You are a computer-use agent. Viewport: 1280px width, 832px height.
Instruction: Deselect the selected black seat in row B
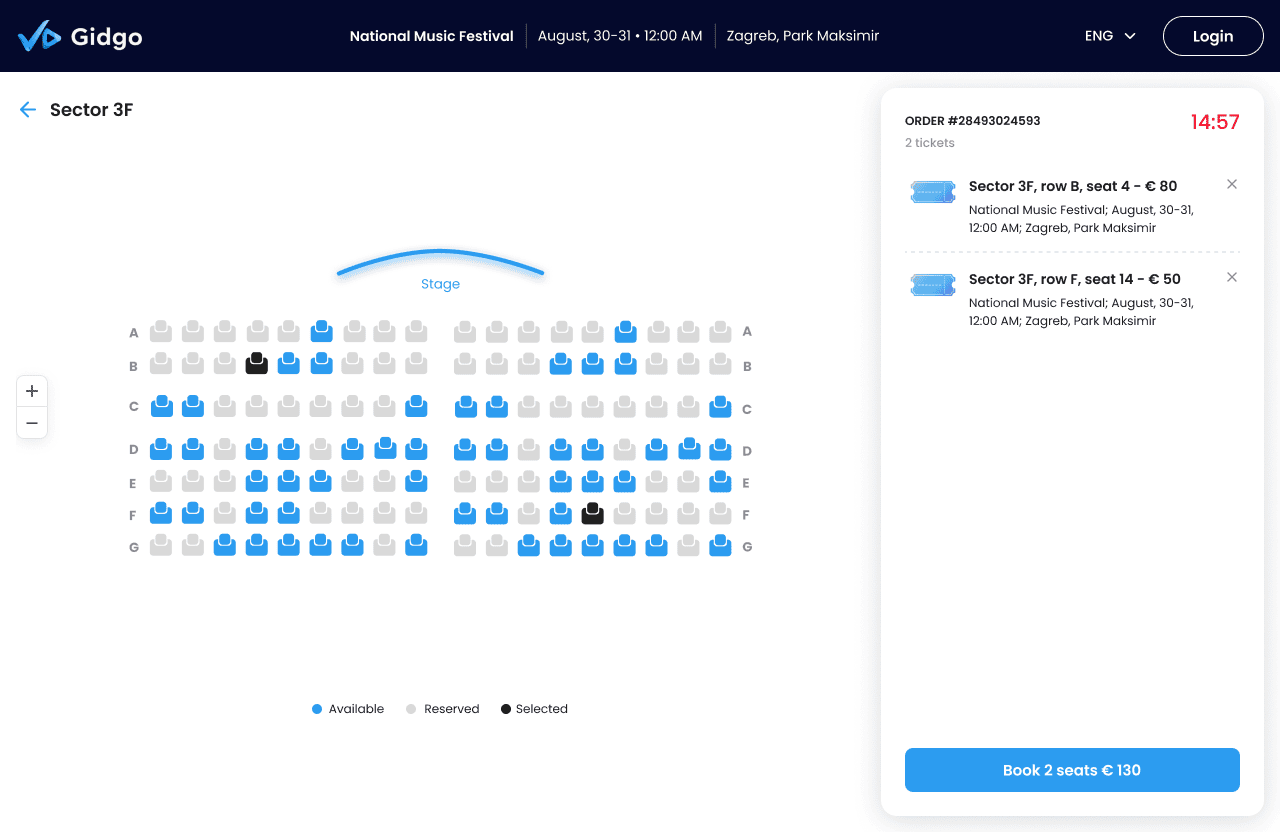click(x=257, y=364)
